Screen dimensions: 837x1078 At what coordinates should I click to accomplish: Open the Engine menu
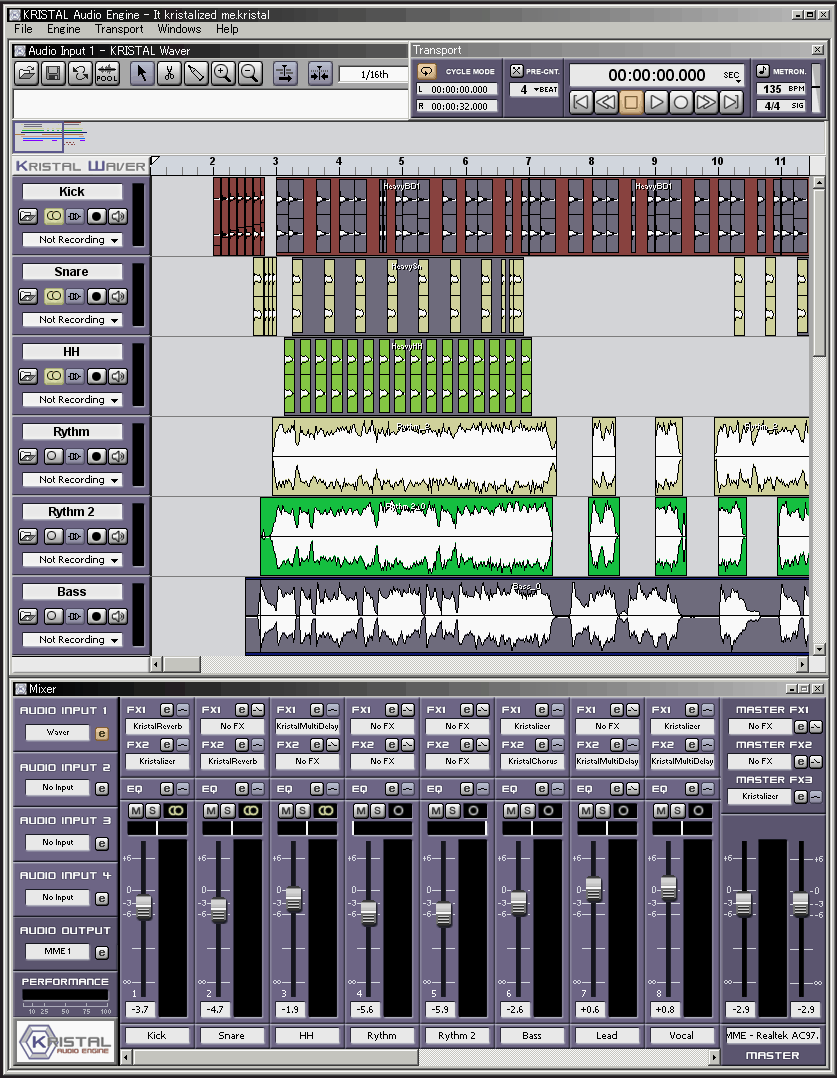tap(64, 29)
